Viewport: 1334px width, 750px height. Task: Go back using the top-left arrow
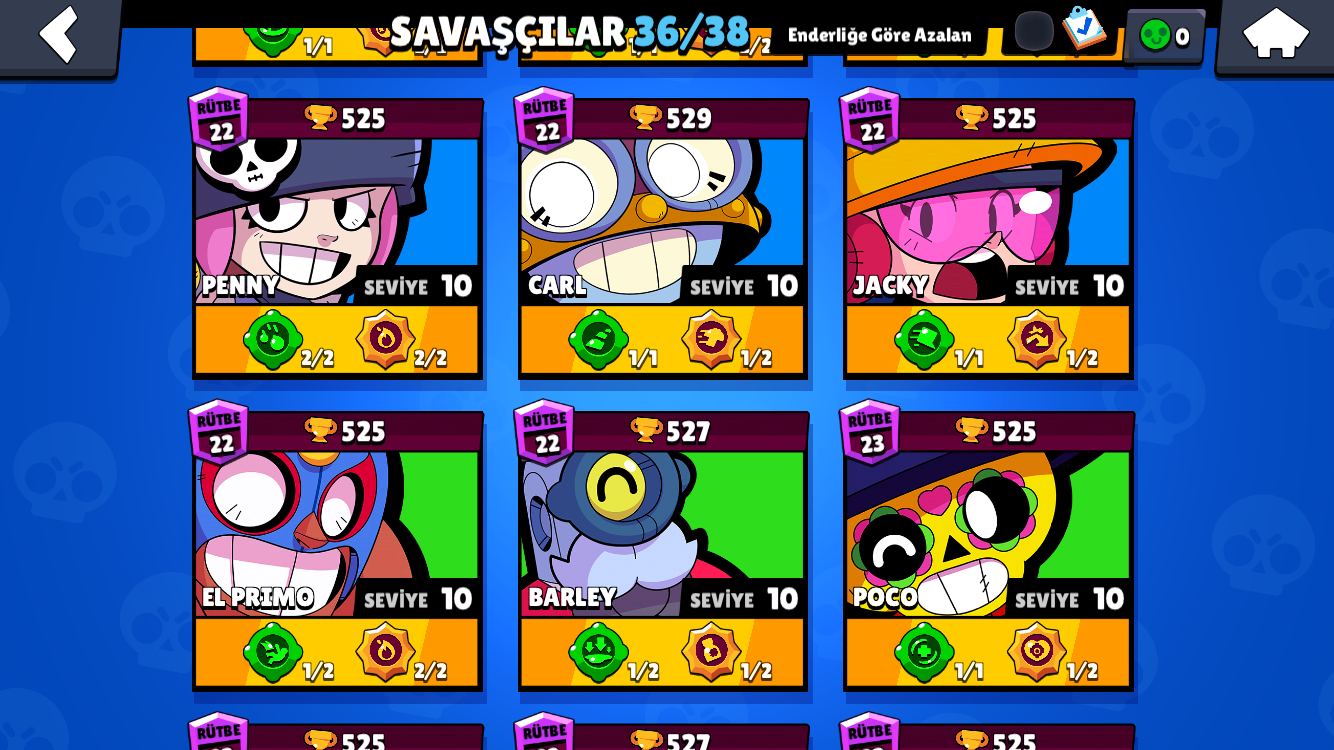[58, 35]
